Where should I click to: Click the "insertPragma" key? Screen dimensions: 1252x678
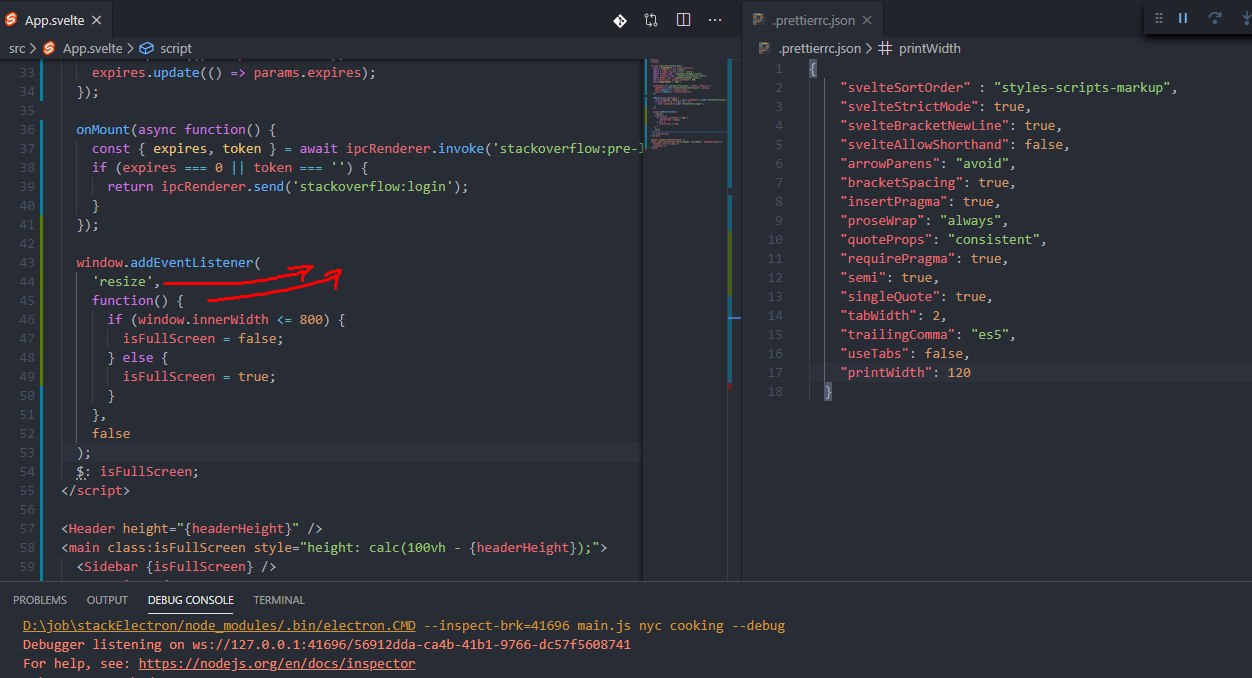898,202
